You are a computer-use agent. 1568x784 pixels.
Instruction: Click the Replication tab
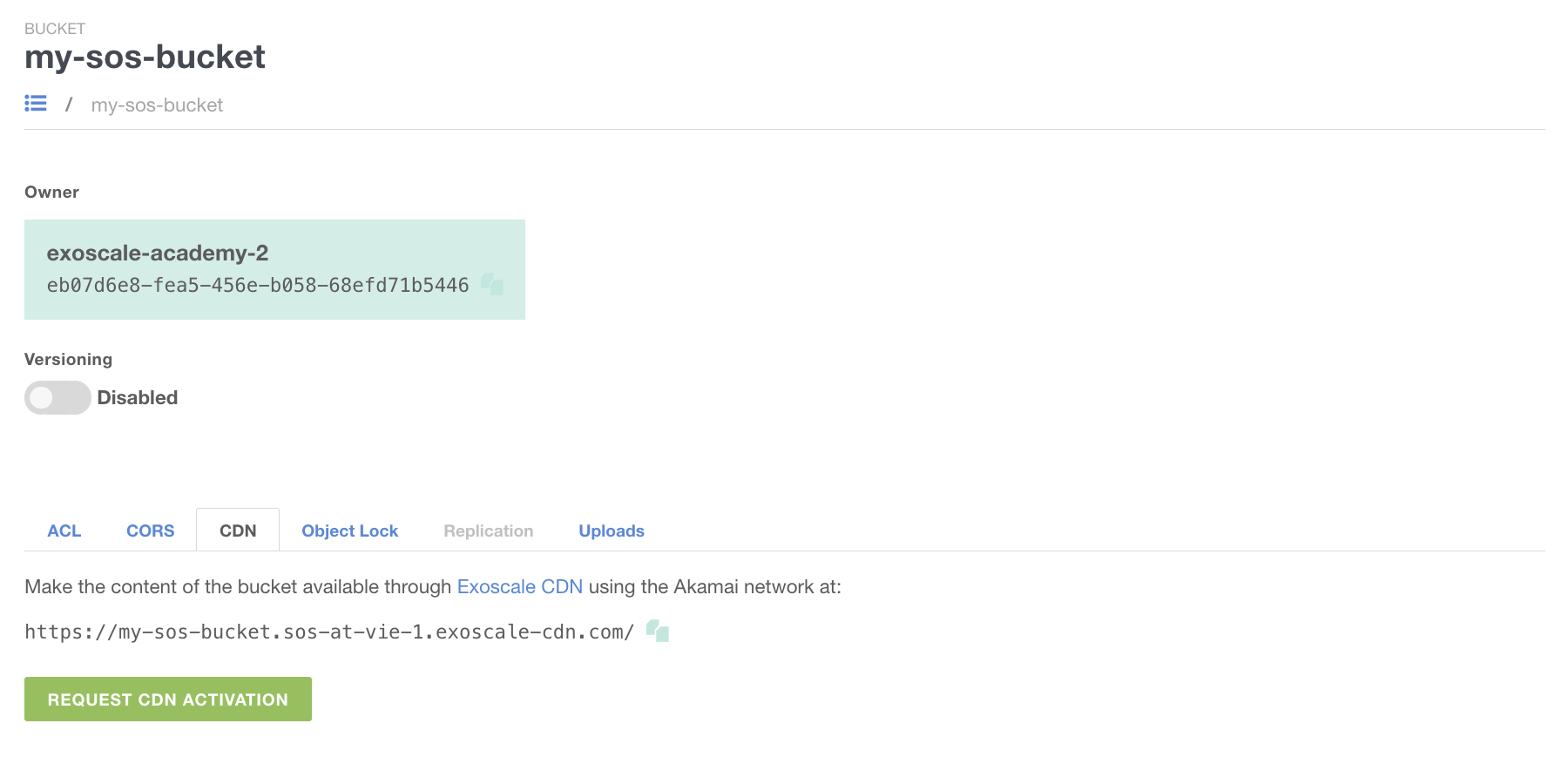(x=488, y=531)
